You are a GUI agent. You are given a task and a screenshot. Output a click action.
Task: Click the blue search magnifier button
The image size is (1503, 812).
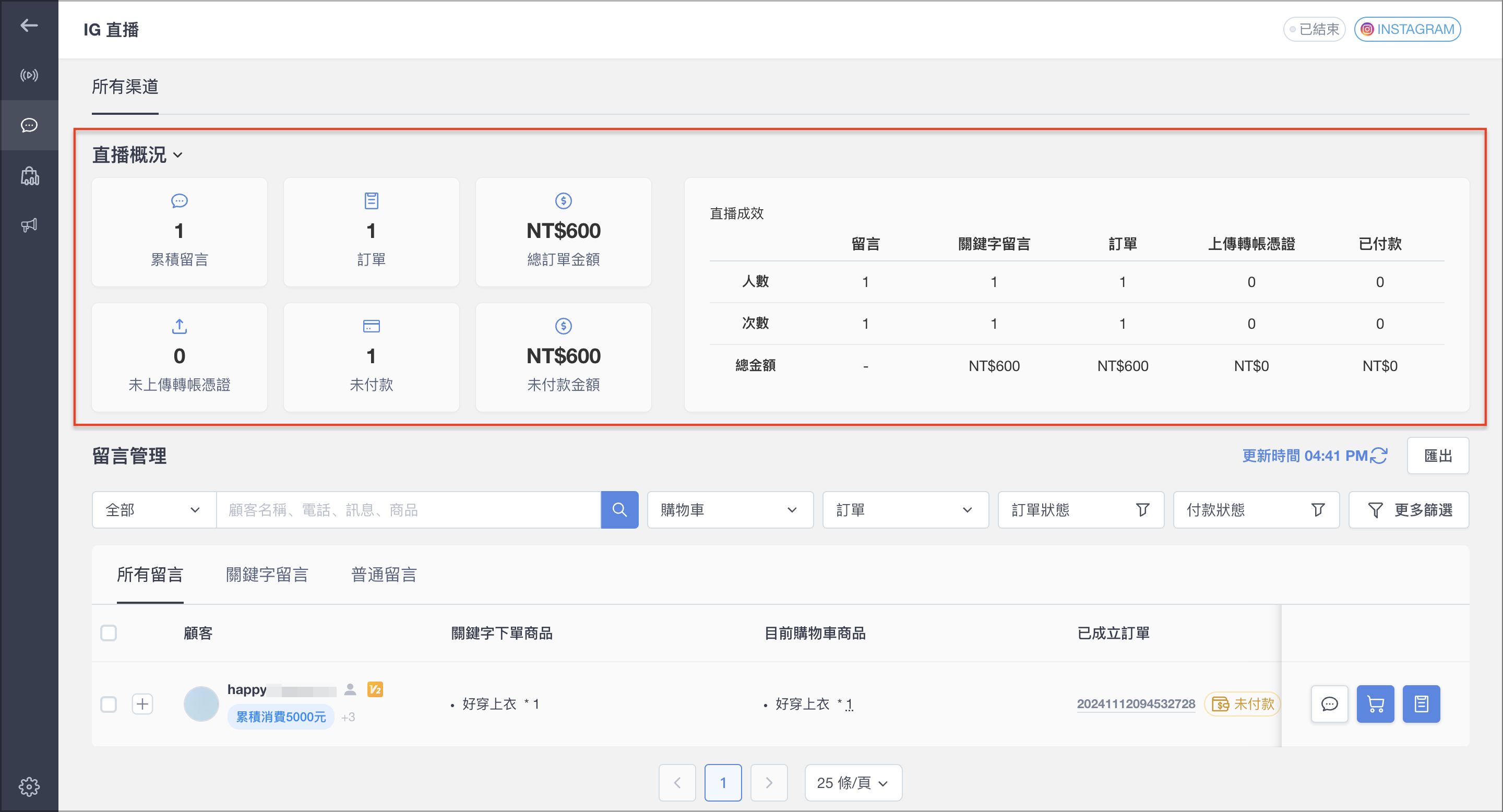click(x=619, y=510)
